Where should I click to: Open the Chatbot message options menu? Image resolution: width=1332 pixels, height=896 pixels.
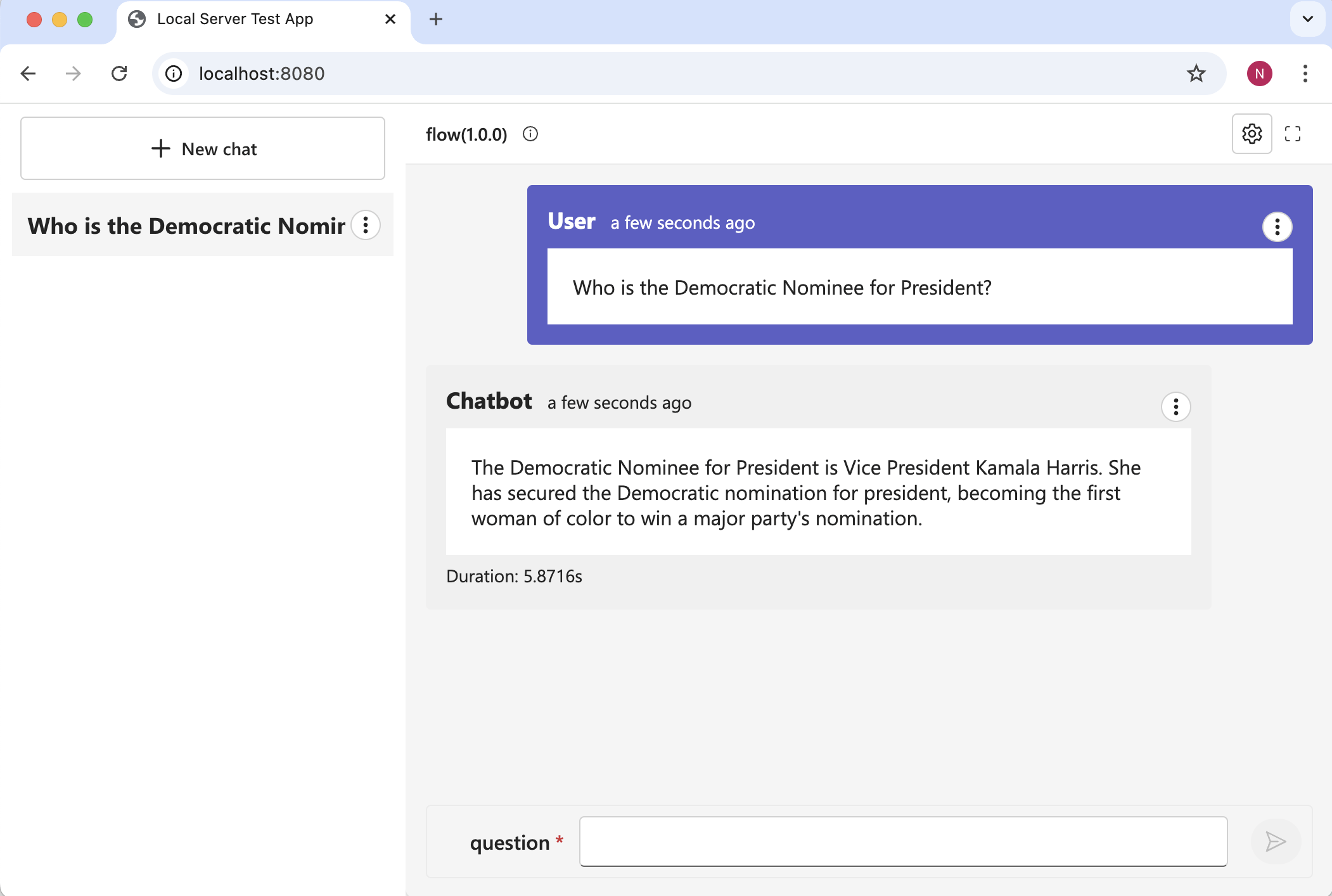click(x=1175, y=406)
